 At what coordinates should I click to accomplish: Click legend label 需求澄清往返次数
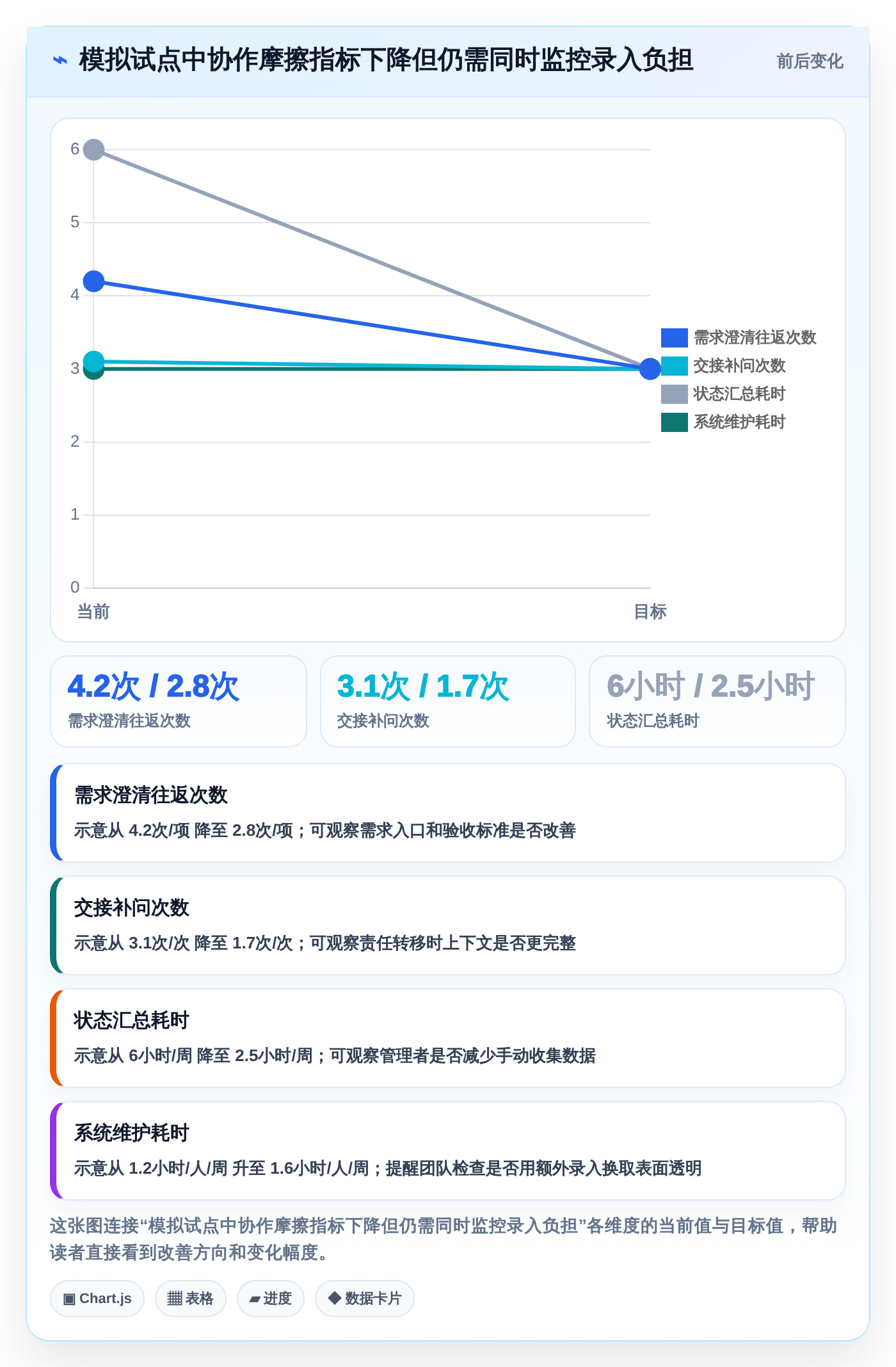click(x=755, y=337)
